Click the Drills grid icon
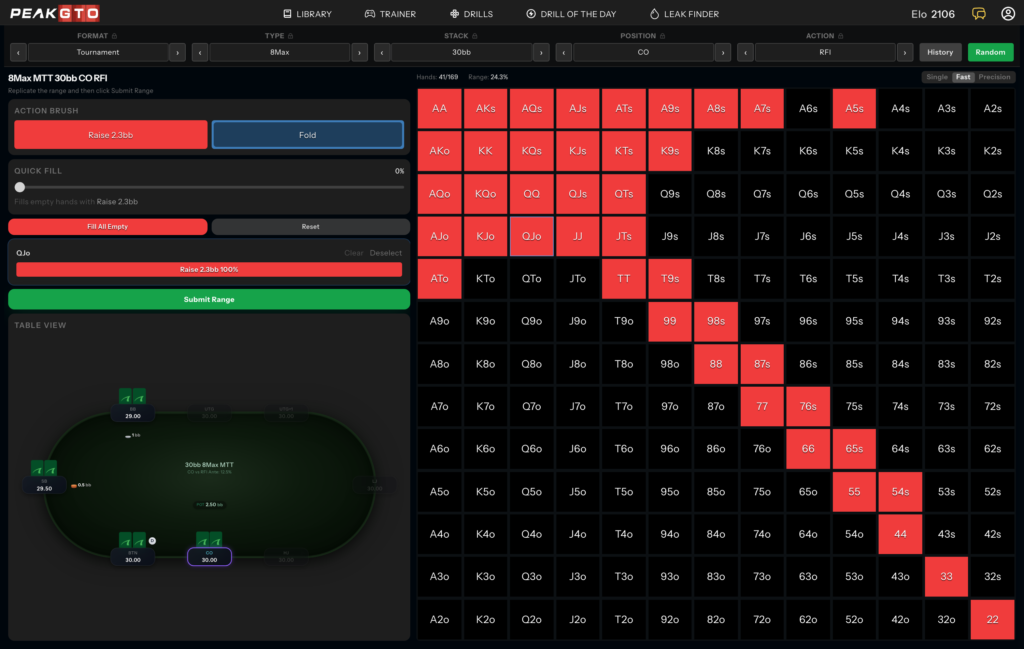The image size is (1024, 649). pos(455,14)
